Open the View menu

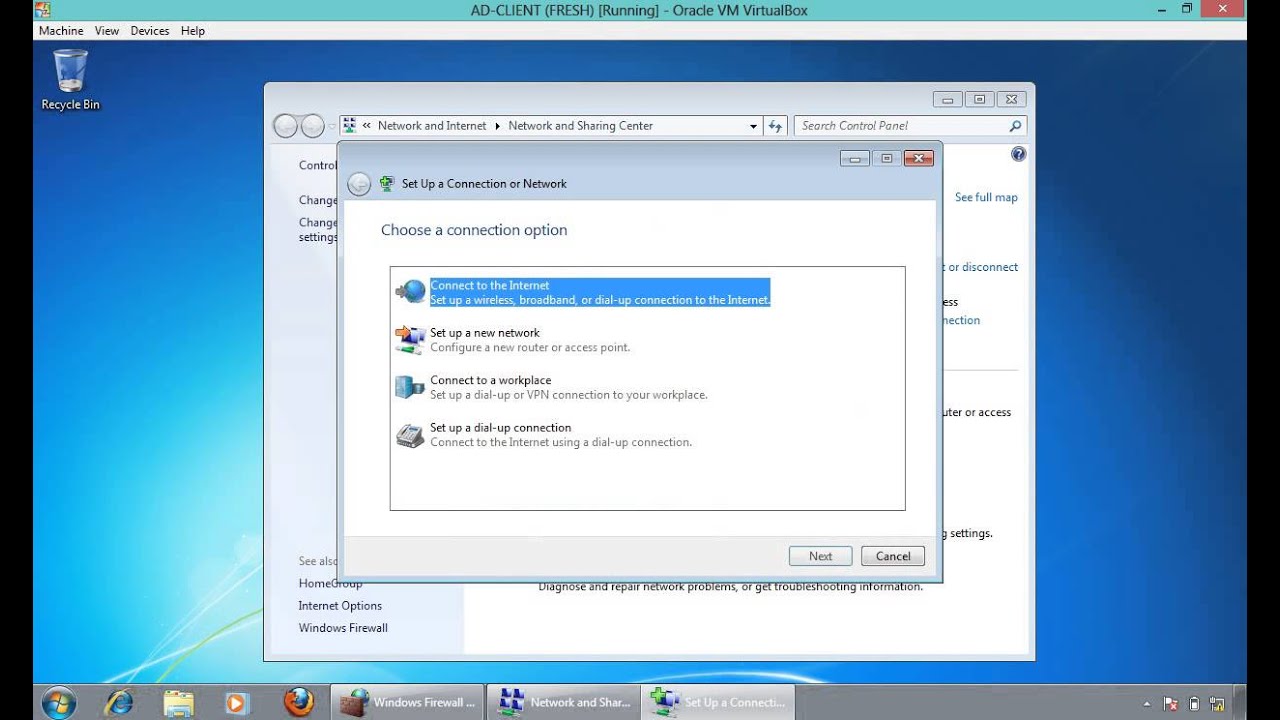point(107,31)
